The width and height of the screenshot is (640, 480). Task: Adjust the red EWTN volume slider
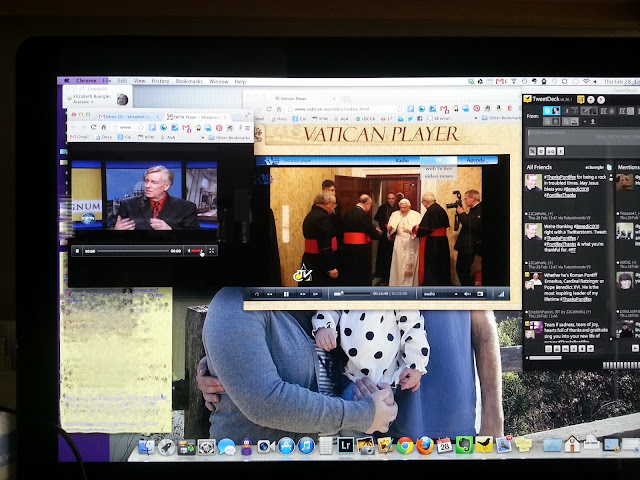[x=196, y=251]
